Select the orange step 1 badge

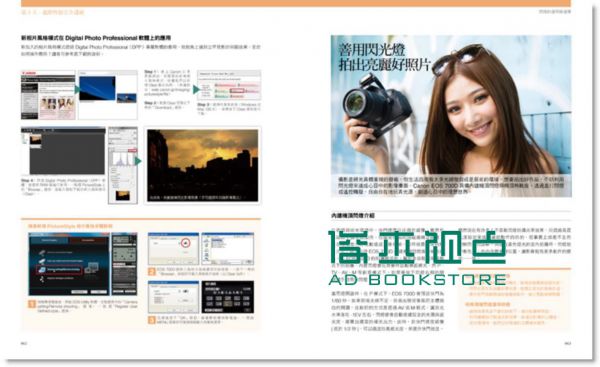[x=32, y=304]
